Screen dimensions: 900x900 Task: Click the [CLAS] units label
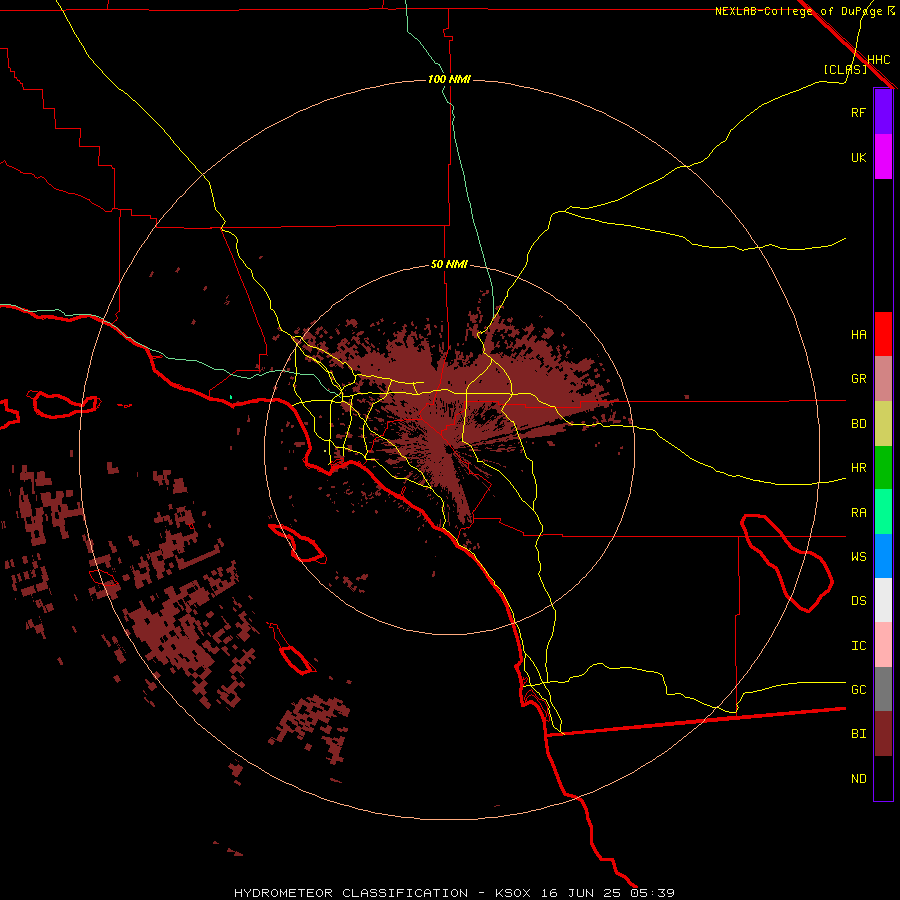pyautogui.click(x=845, y=69)
